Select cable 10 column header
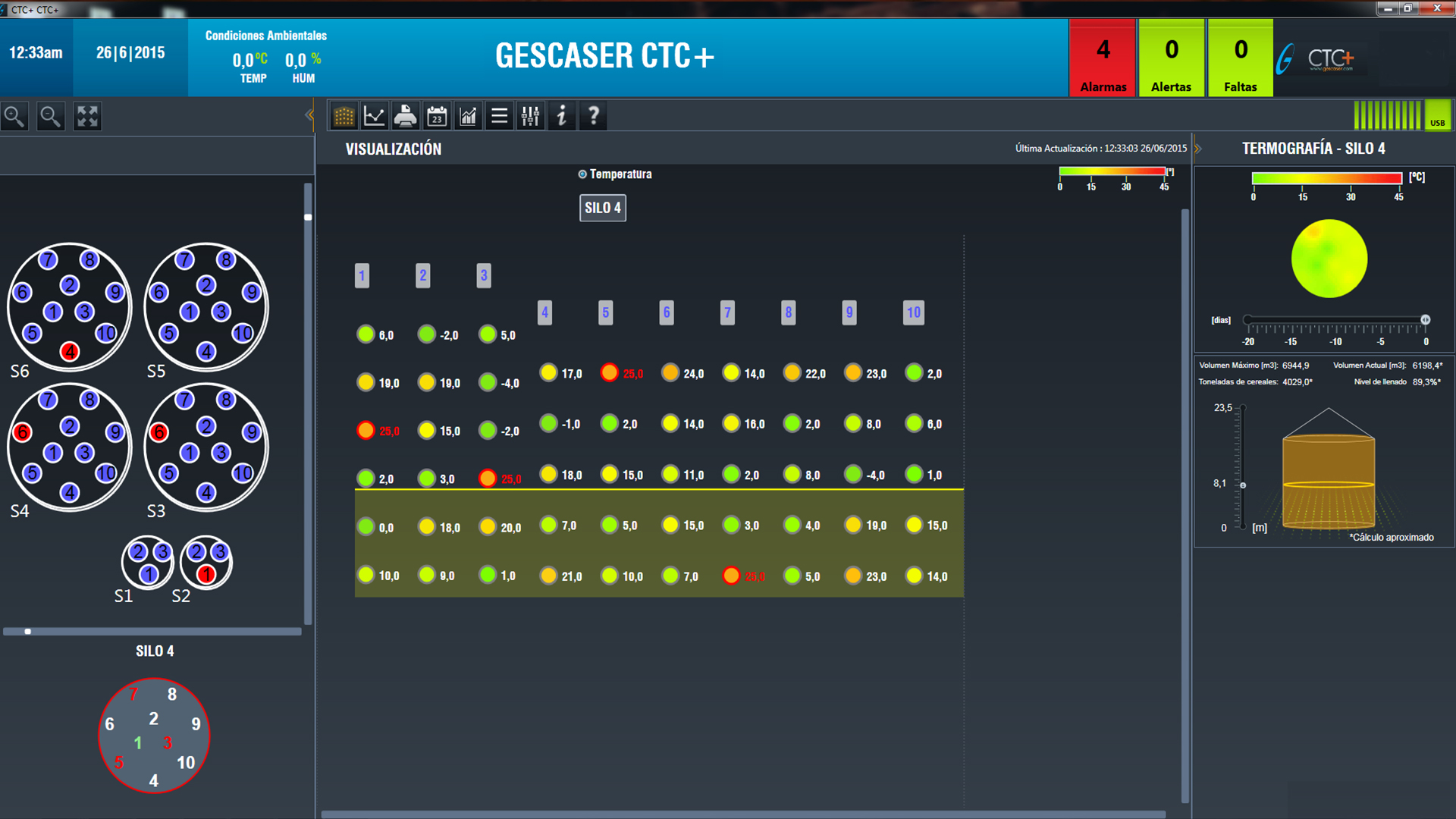 [x=914, y=312]
